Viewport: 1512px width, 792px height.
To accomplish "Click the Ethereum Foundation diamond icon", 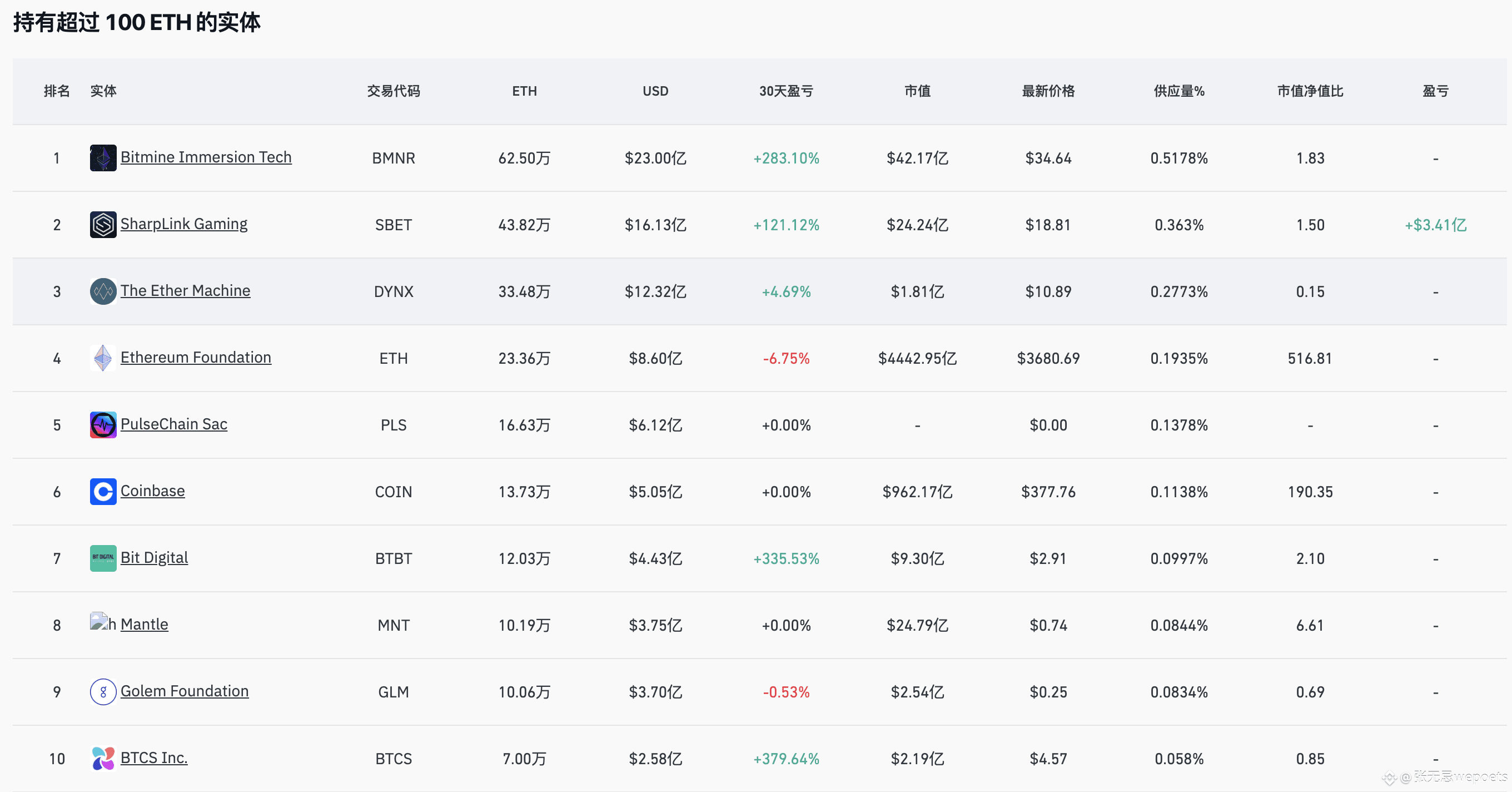I will (x=103, y=358).
